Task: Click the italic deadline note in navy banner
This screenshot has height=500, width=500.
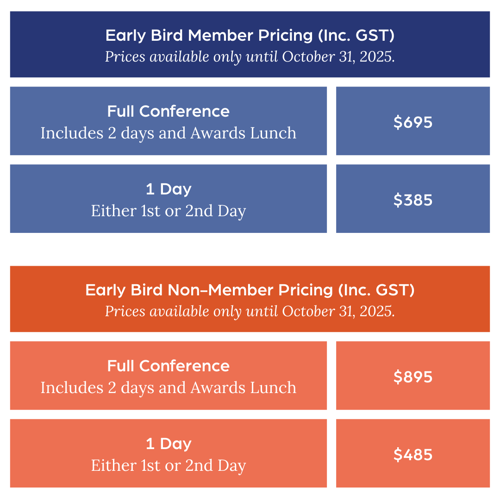Action: pyautogui.click(x=250, y=57)
